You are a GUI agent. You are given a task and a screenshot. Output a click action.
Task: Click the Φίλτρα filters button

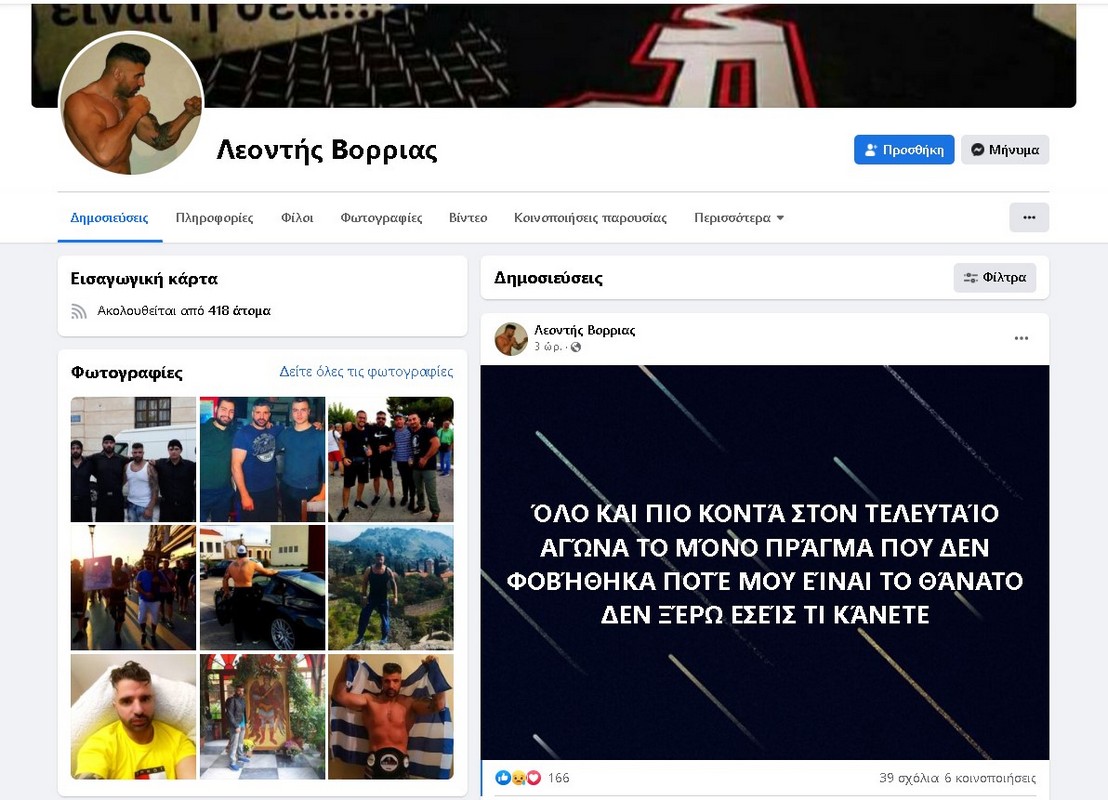click(x=994, y=278)
